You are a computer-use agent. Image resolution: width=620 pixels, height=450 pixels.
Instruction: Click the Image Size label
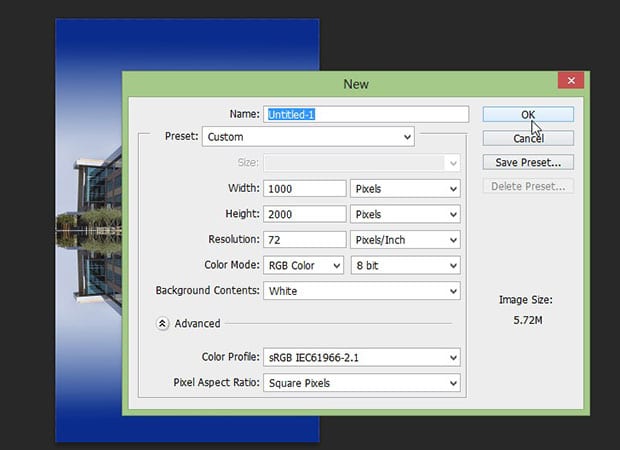click(525, 300)
